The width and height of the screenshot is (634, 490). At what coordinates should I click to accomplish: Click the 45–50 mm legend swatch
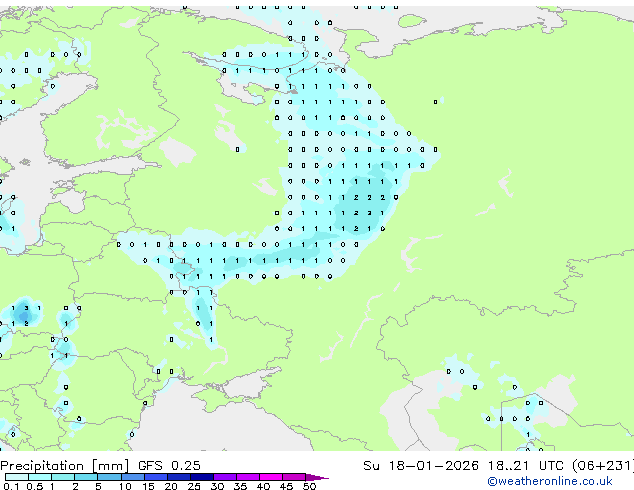294,477
